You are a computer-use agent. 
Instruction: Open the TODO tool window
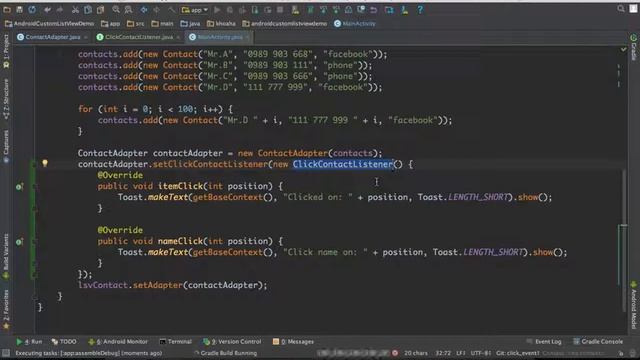point(64,342)
